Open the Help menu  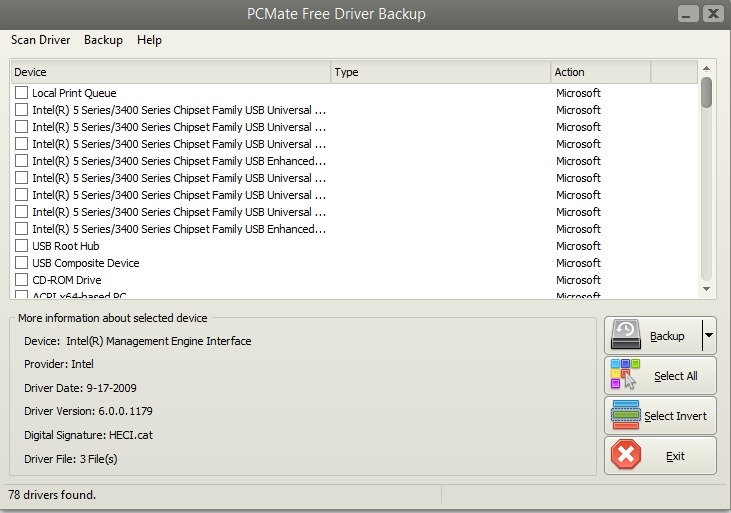[149, 40]
